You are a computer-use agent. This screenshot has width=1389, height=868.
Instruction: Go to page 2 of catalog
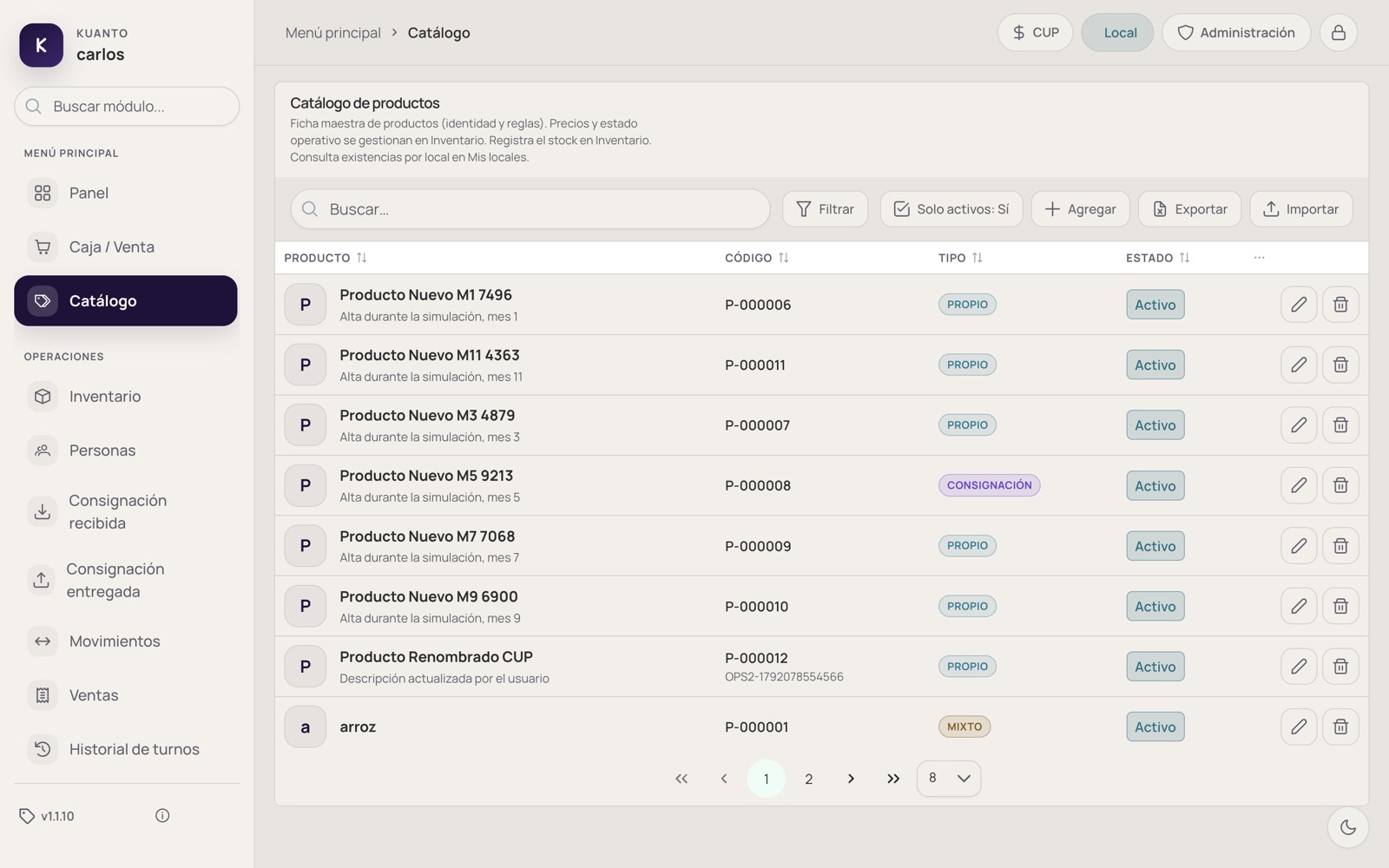(808, 779)
